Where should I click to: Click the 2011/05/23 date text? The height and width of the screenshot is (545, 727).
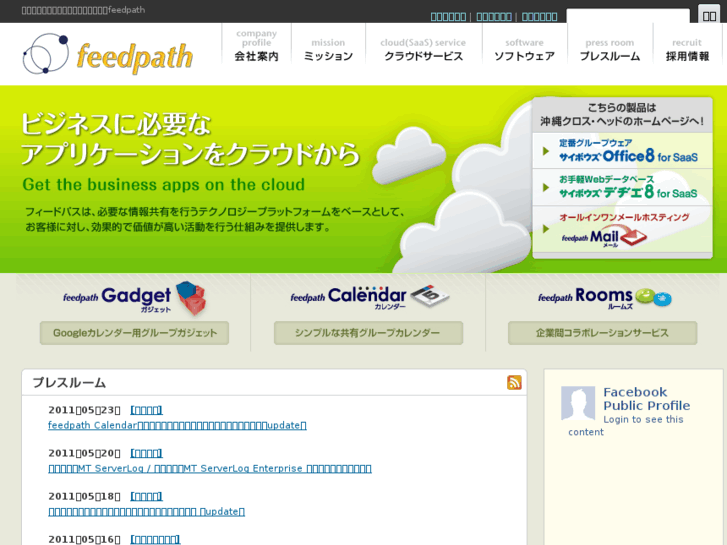click(84, 410)
